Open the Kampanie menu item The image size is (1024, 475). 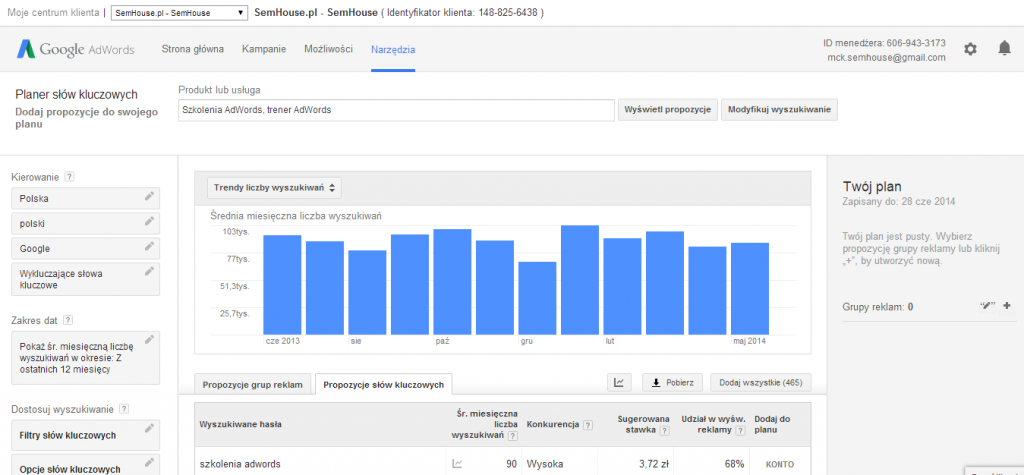(x=264, y=49)
